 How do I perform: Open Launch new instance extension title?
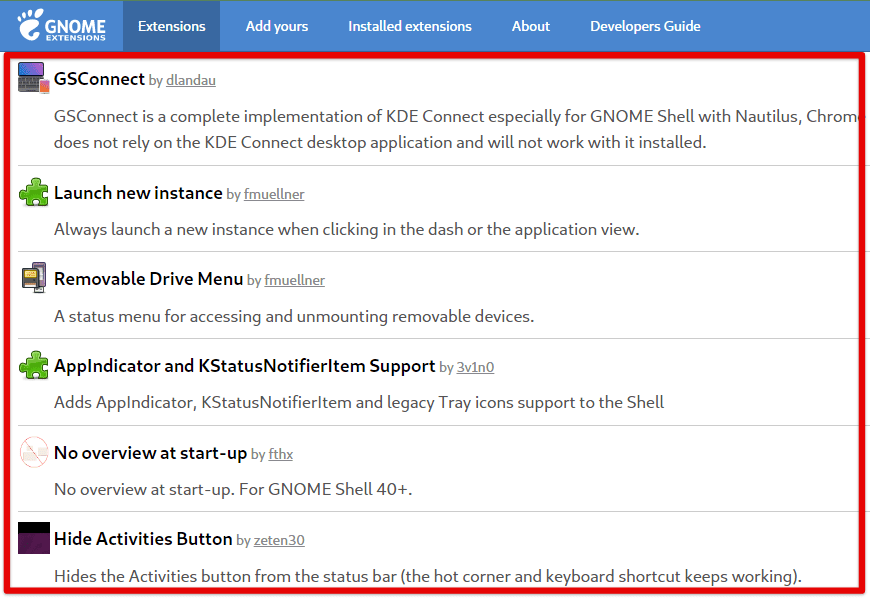138,193
